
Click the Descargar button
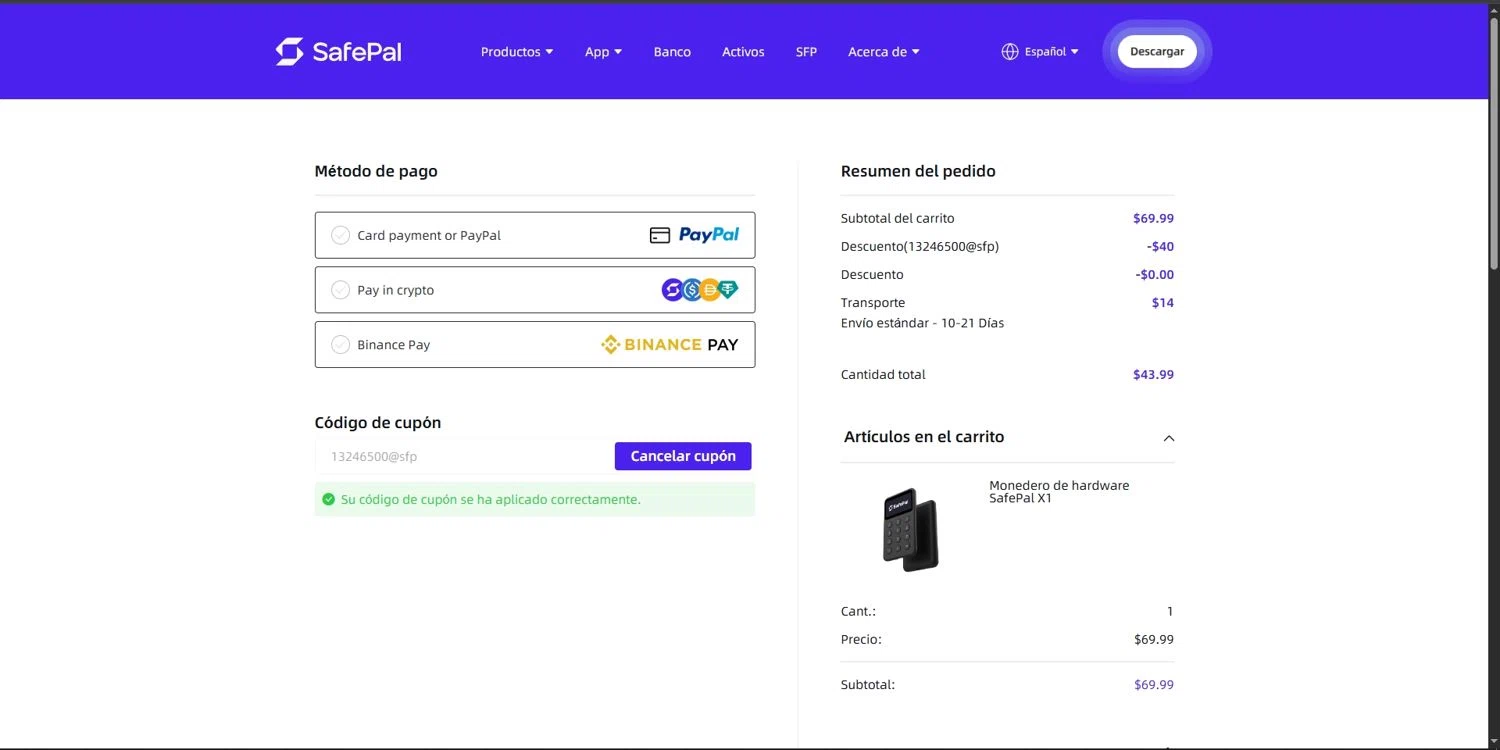(1157, 51)
